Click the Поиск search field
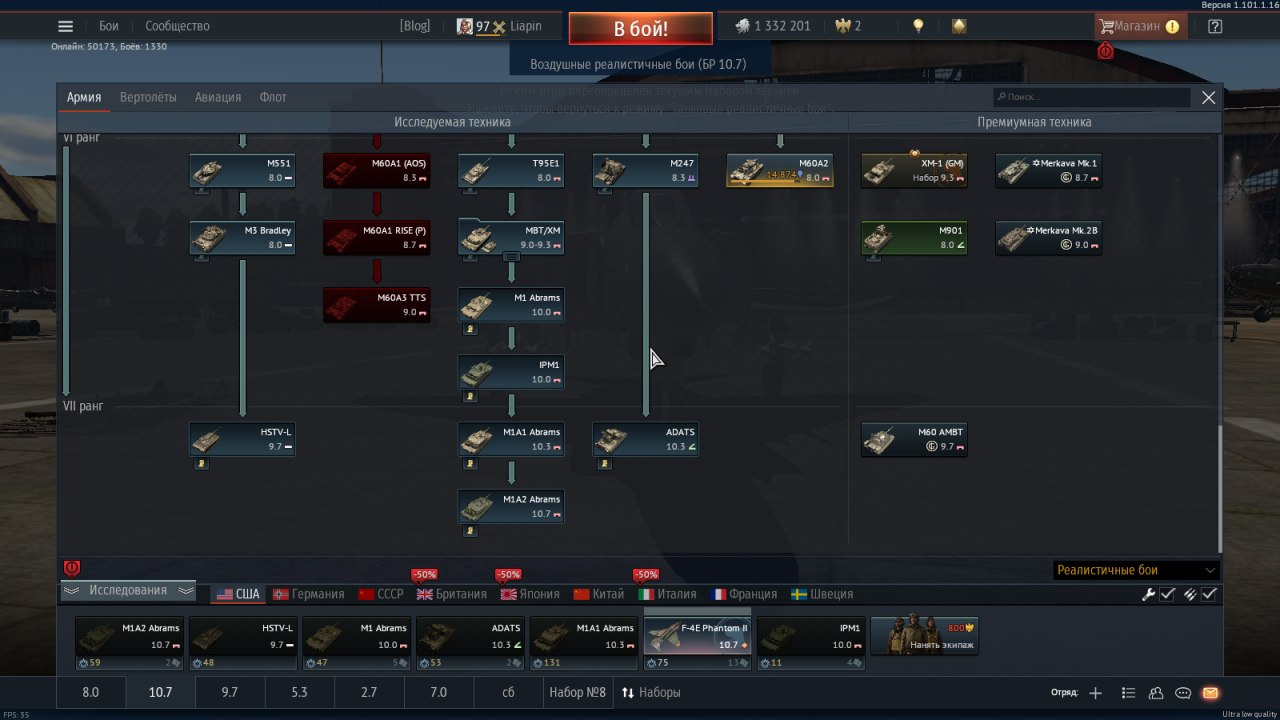Screen dimensions: 1280x720 [x=1091, y=97]
